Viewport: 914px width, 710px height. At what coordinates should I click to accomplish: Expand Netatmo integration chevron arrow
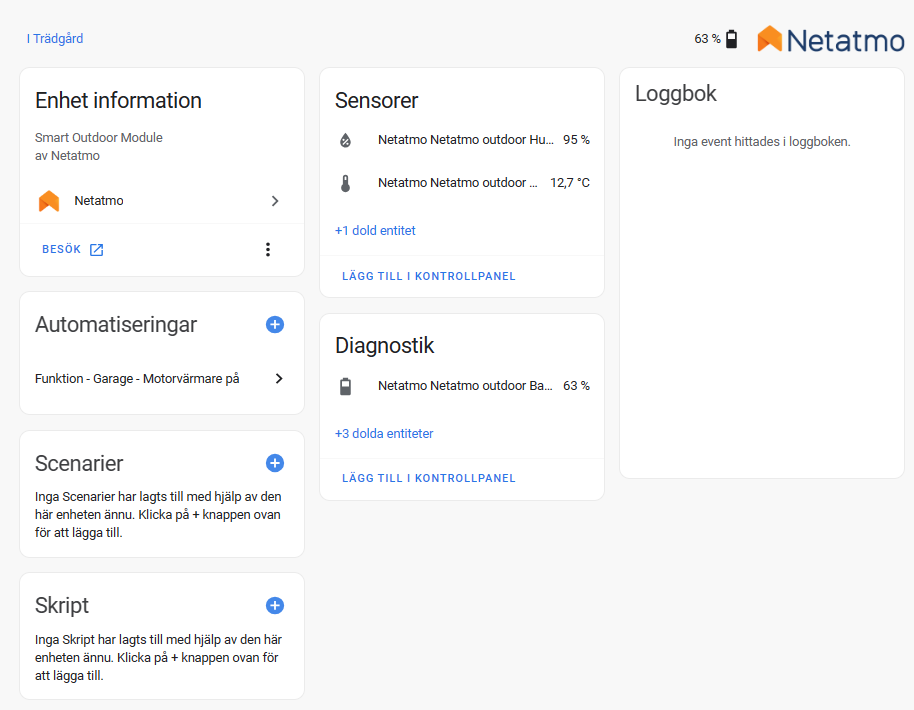click(275, 201)
